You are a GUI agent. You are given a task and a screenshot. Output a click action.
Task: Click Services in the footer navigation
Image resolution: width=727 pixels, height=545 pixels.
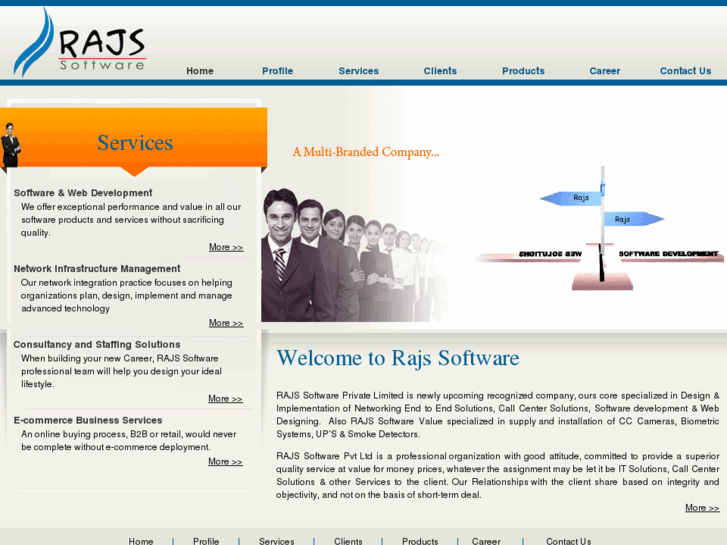[x=276, y=541]
